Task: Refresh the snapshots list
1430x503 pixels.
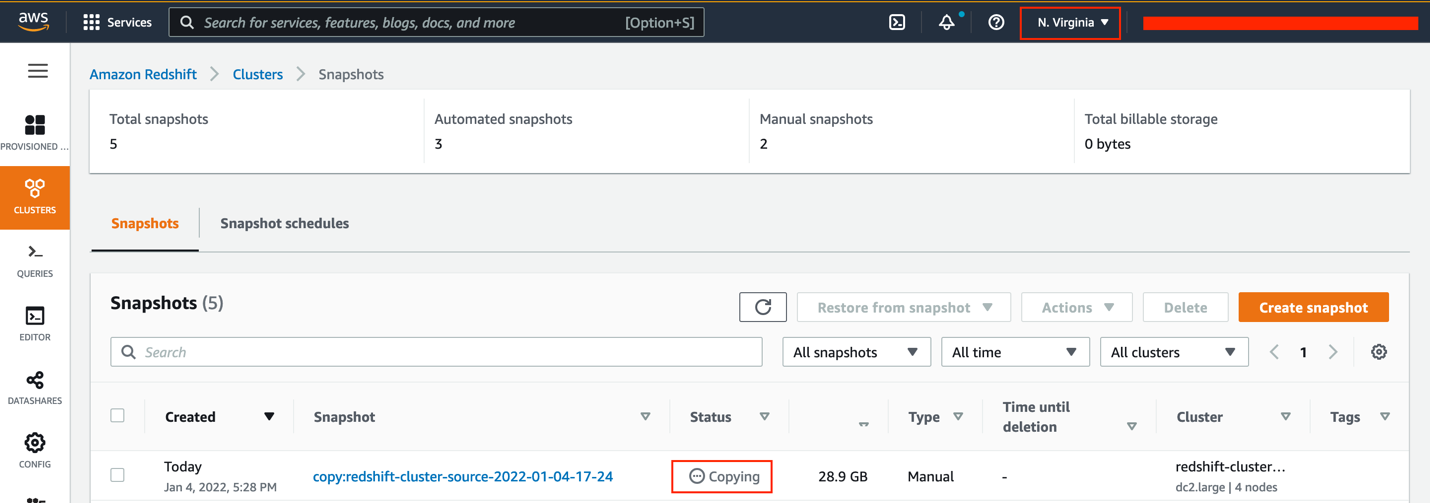Action: (x=763, y=307)
